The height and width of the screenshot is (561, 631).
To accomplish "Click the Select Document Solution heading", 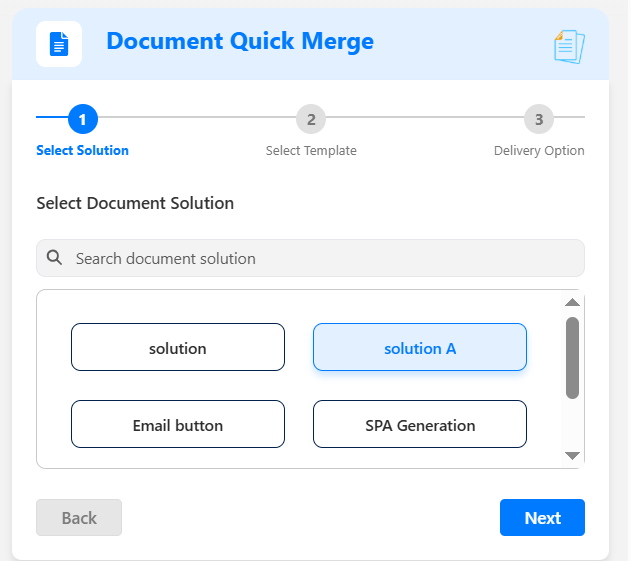I will [x=135, y=203].
